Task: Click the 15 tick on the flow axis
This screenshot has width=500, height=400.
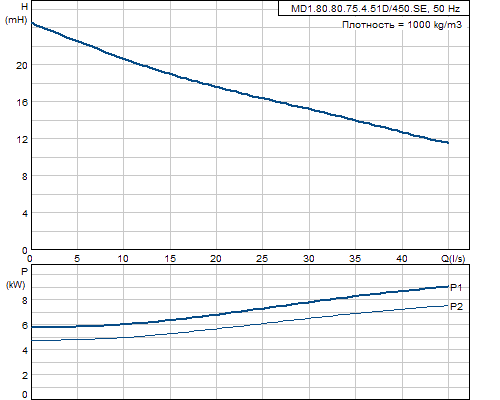Action: (x=170, y=258)
